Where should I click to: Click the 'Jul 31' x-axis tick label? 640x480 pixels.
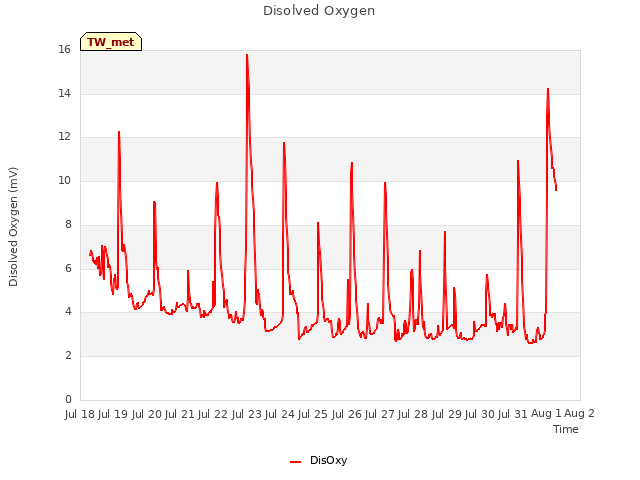click(513, 414)
